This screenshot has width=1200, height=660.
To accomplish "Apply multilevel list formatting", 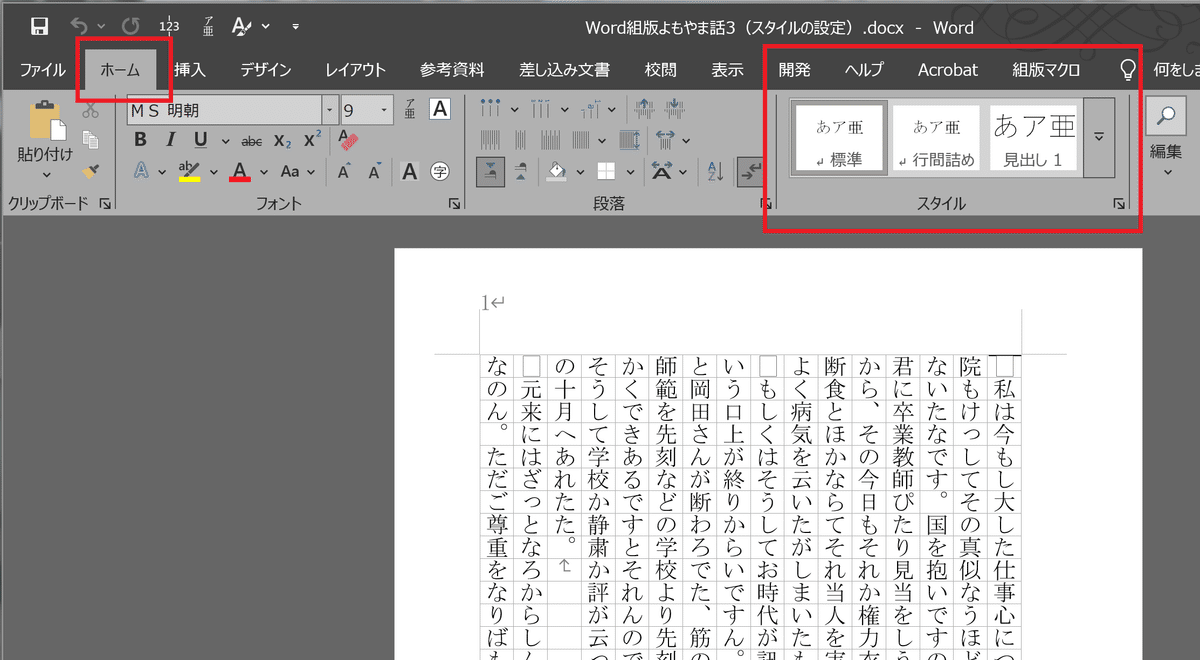I will tap(592, 108).
